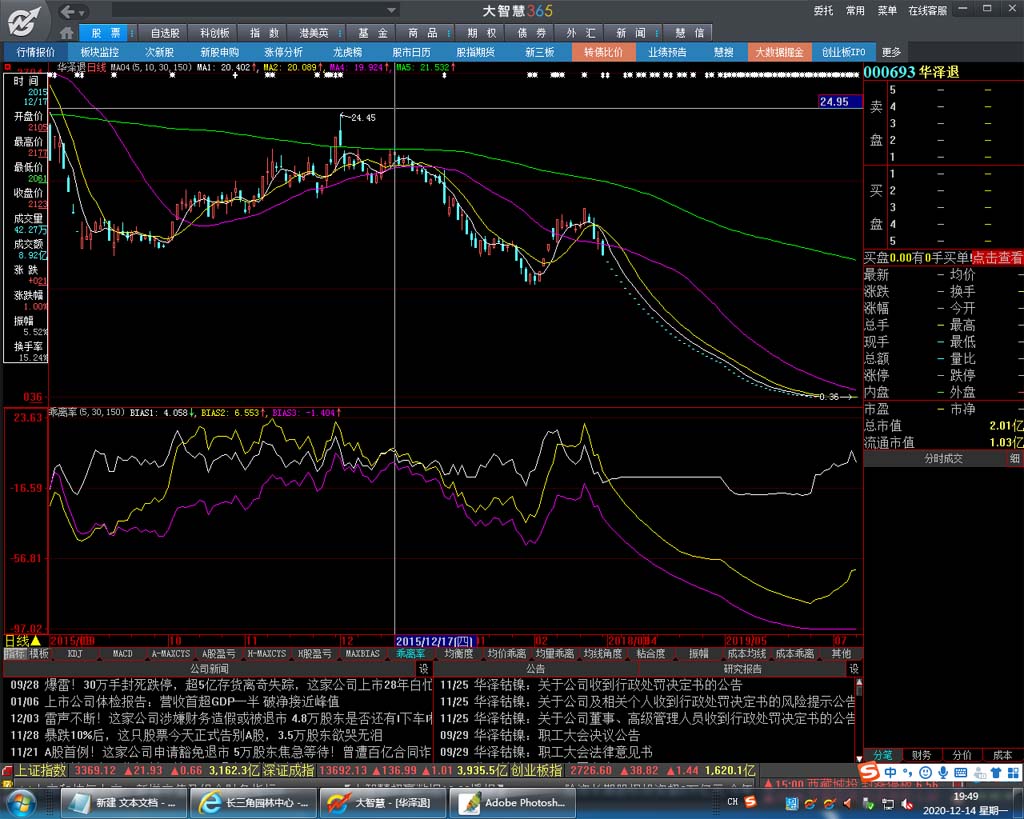This screenshot has height=819, width=1024.
Task: Go back with the left arrow icon
Action: click(x=67, y=11)
